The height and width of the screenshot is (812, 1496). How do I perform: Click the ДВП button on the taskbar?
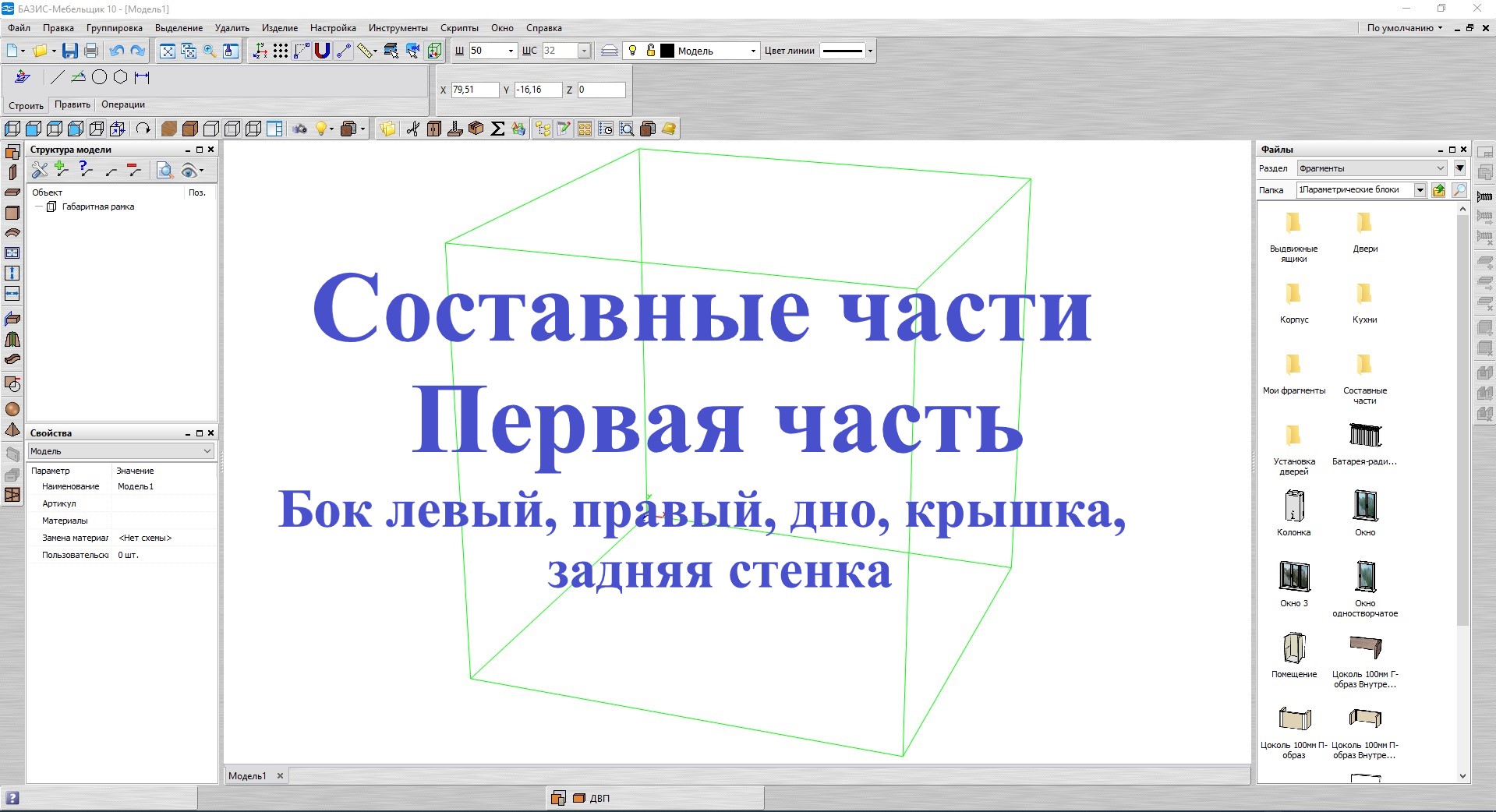click(599, 797)
